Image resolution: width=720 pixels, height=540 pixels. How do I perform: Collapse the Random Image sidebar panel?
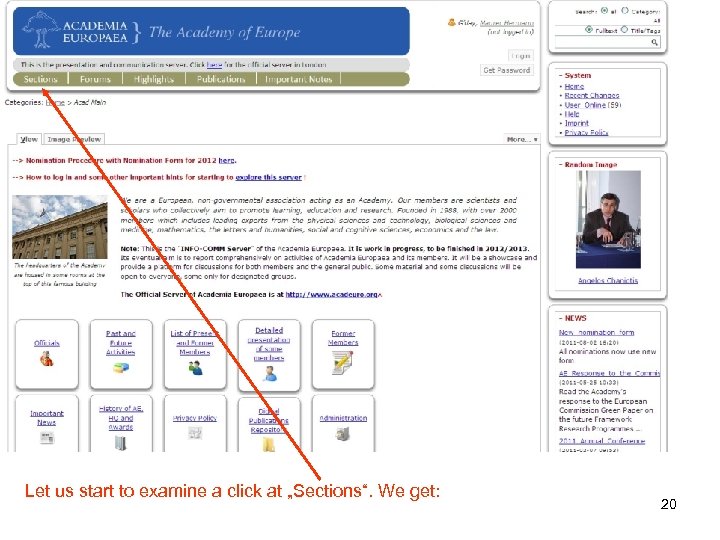561,164
